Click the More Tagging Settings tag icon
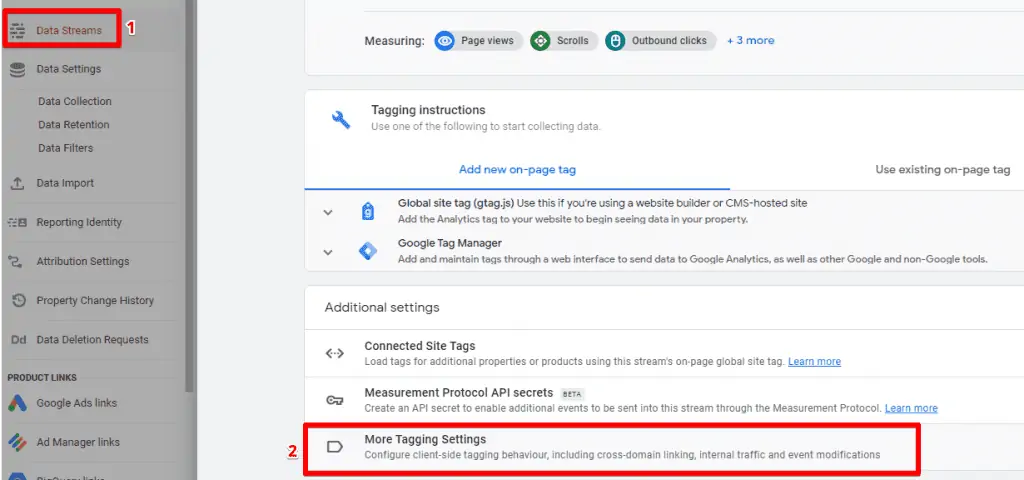Image resolution: width=1024 pixels, height=480 pixels. pos(334,447)
